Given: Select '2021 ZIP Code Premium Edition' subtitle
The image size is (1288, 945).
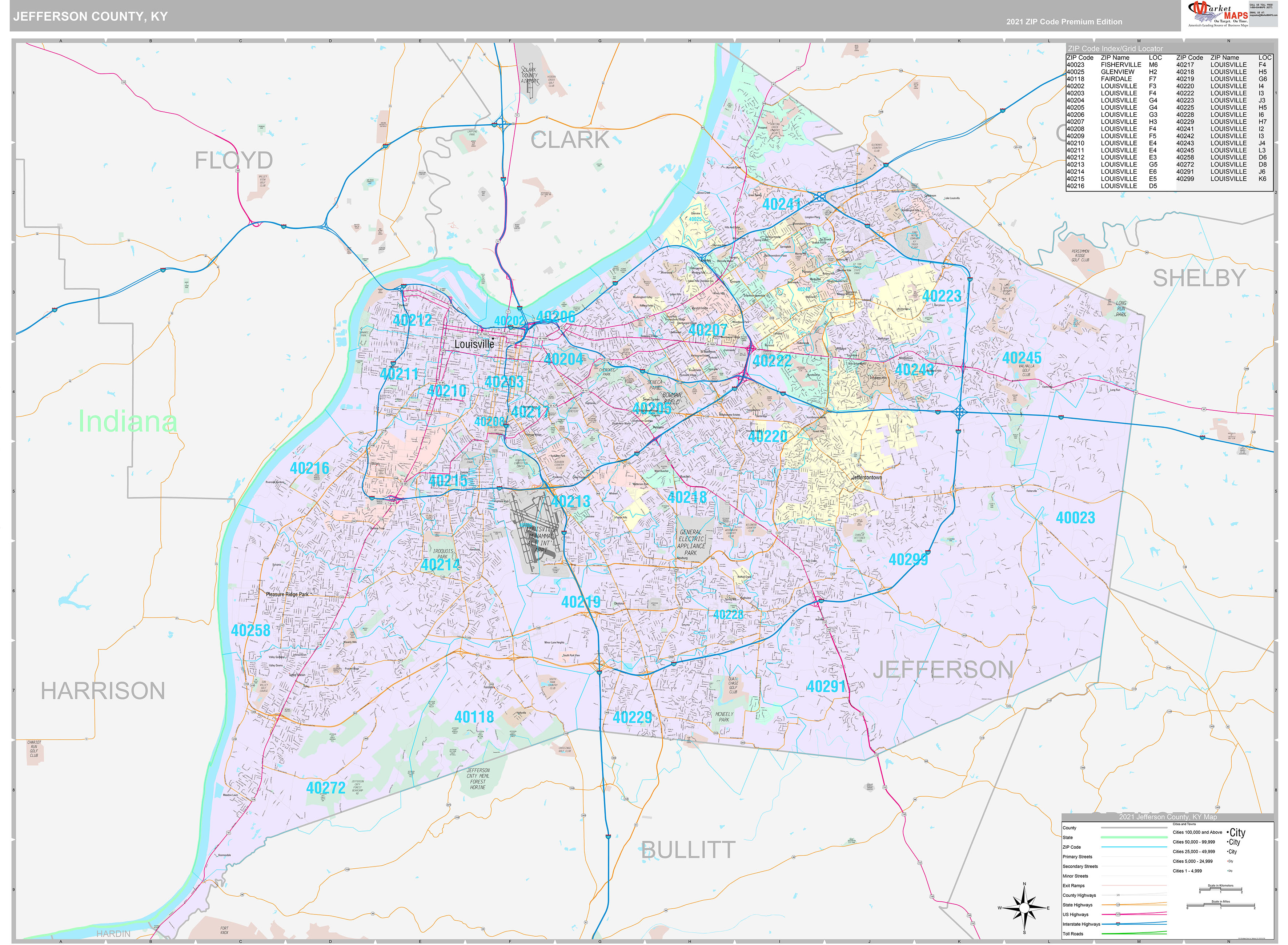Looking at the screenshot, I should coord(1064,22).
